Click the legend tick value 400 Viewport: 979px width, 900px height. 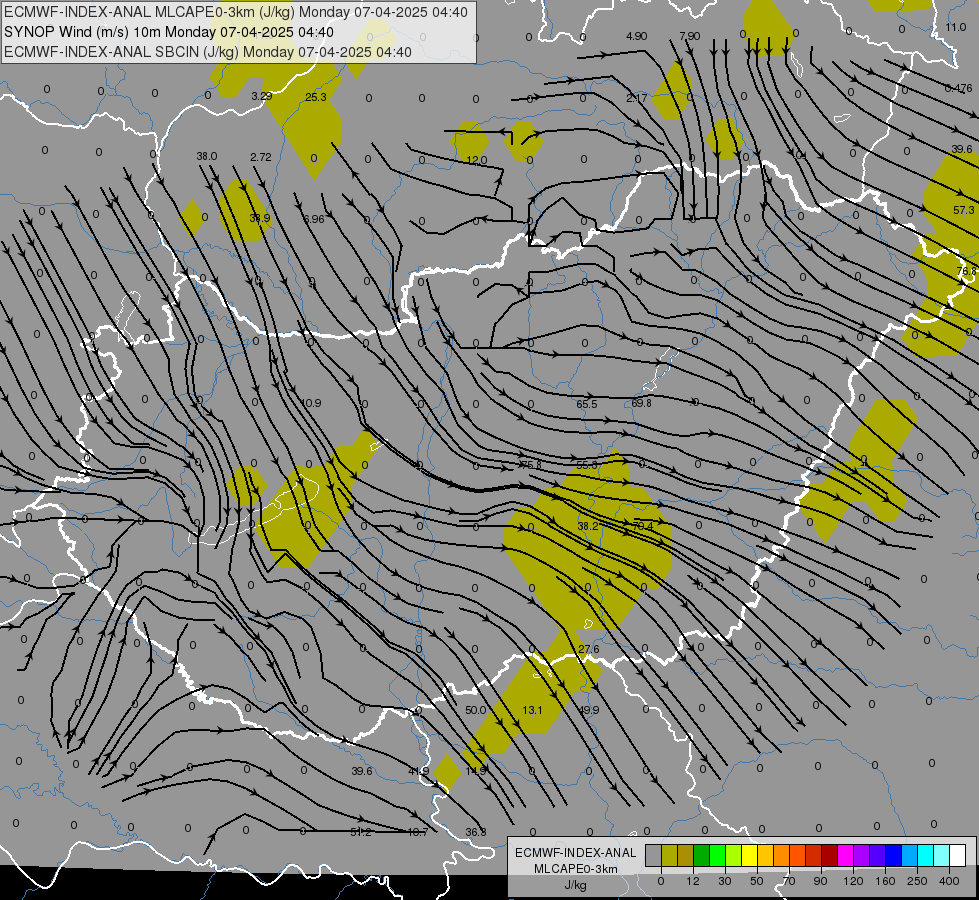coord(949,881)
